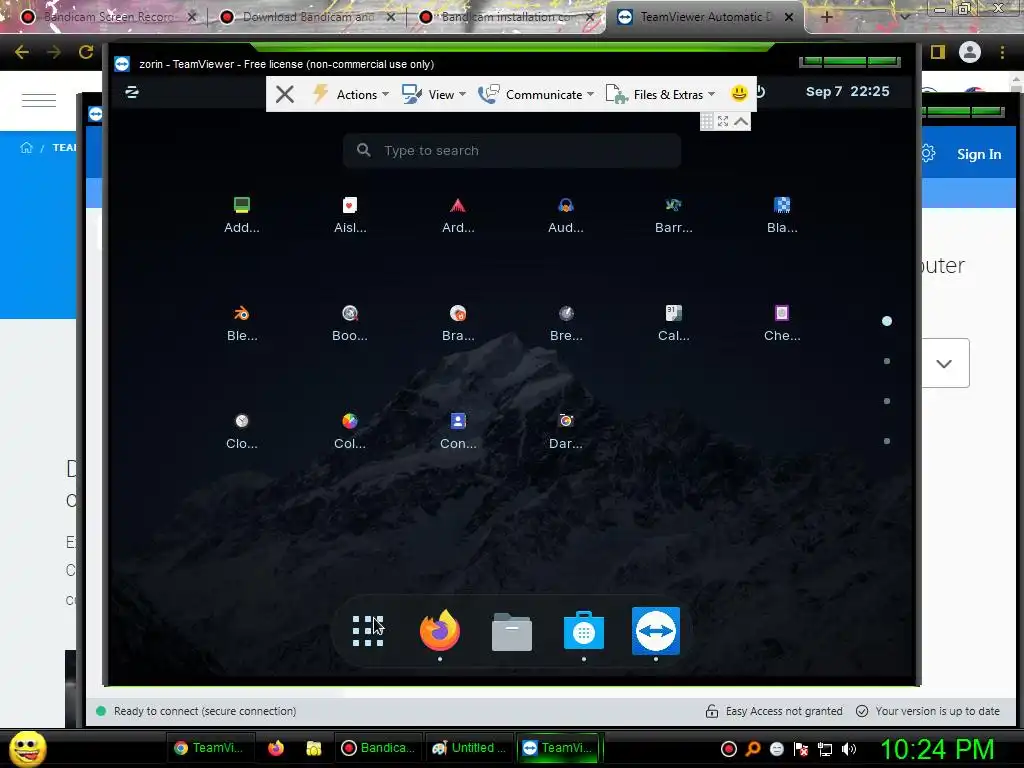Click the grid button beside fullscreen
The image size is (1024, 768).
[x=707, y=121]
